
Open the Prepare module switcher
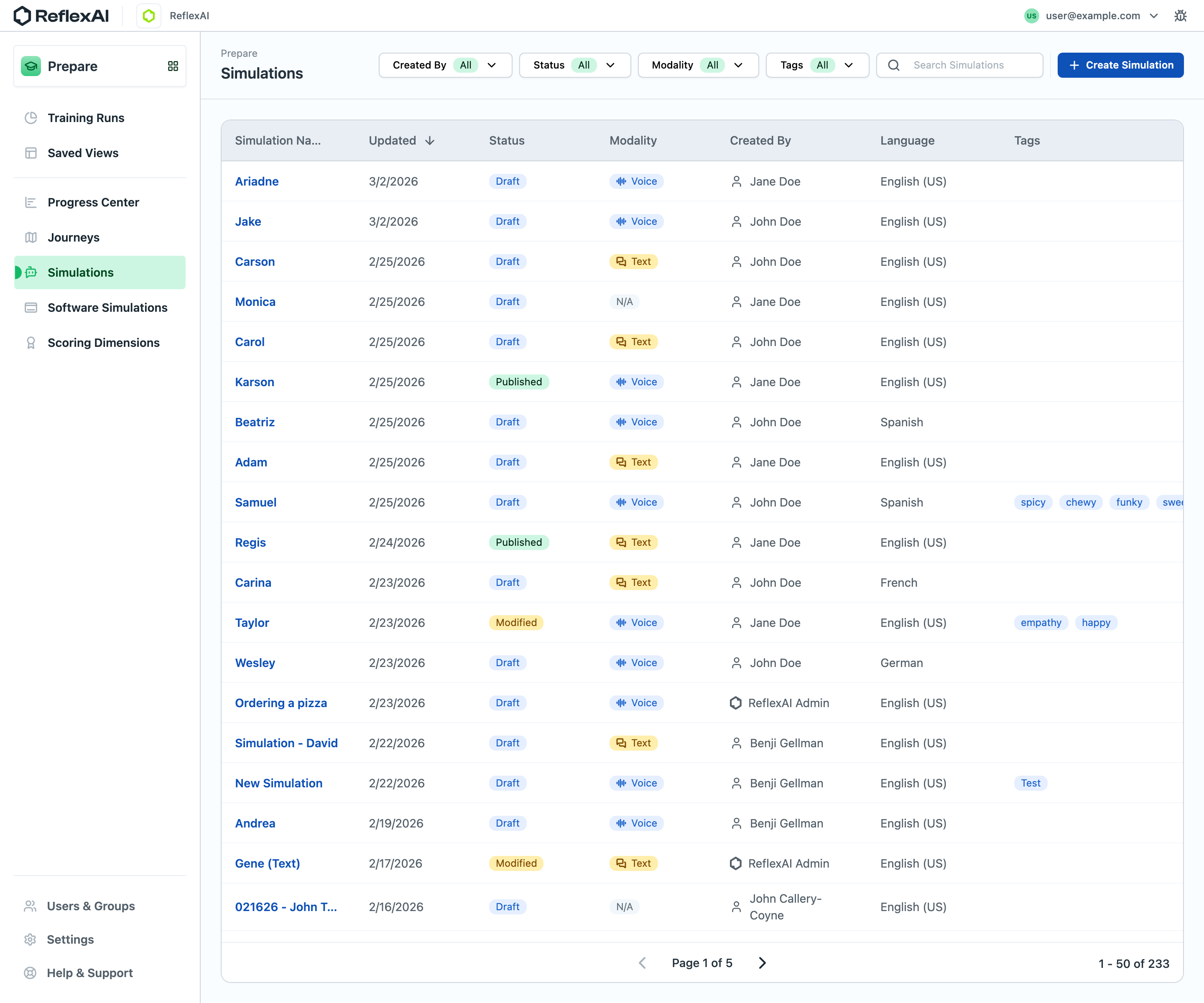(x=100, y=66)
